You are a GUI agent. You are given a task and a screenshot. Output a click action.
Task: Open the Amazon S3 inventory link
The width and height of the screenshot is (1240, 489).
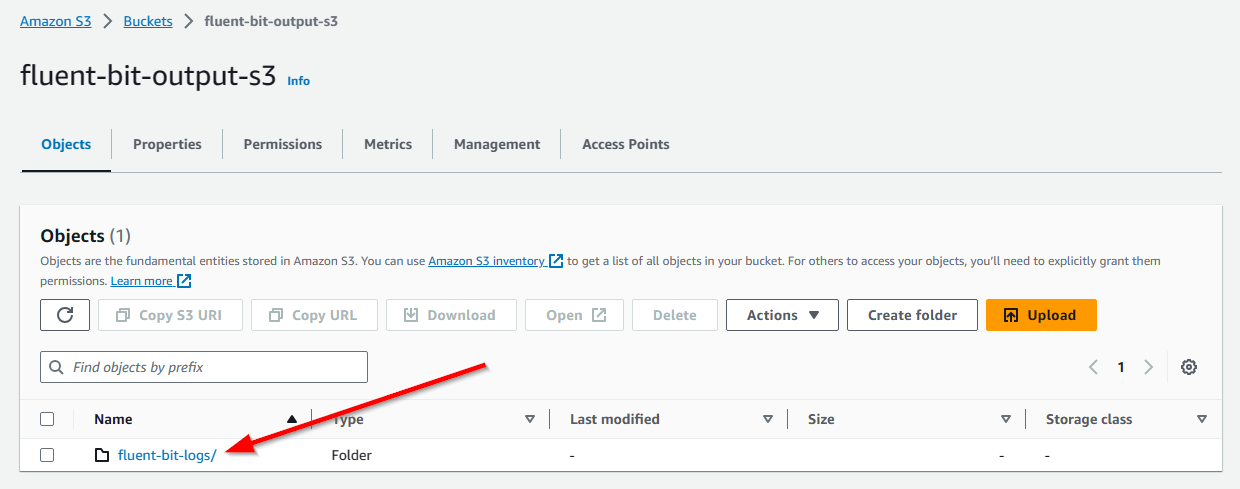point(487,261)
